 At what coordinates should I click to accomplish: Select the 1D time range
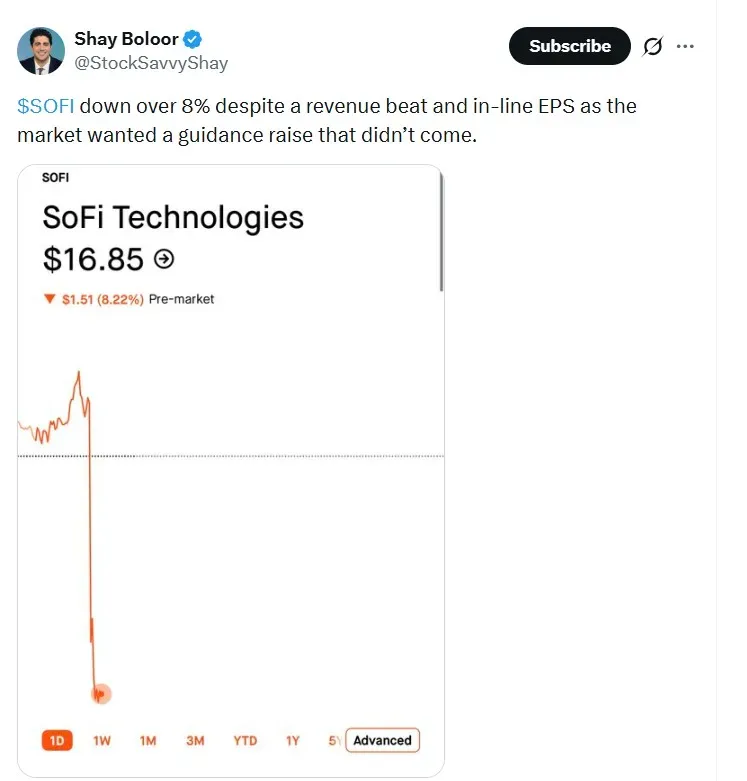coord(56,740)
